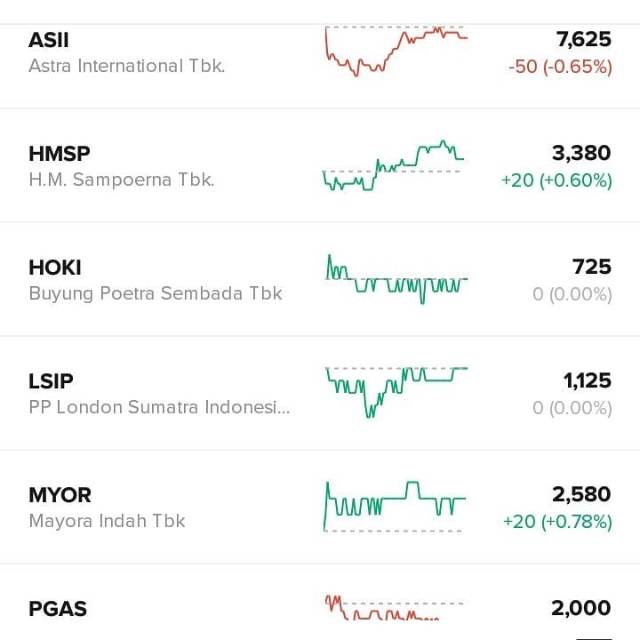View the HMSP green sparkline chart

pyautogui.click(x=393, y=166)
